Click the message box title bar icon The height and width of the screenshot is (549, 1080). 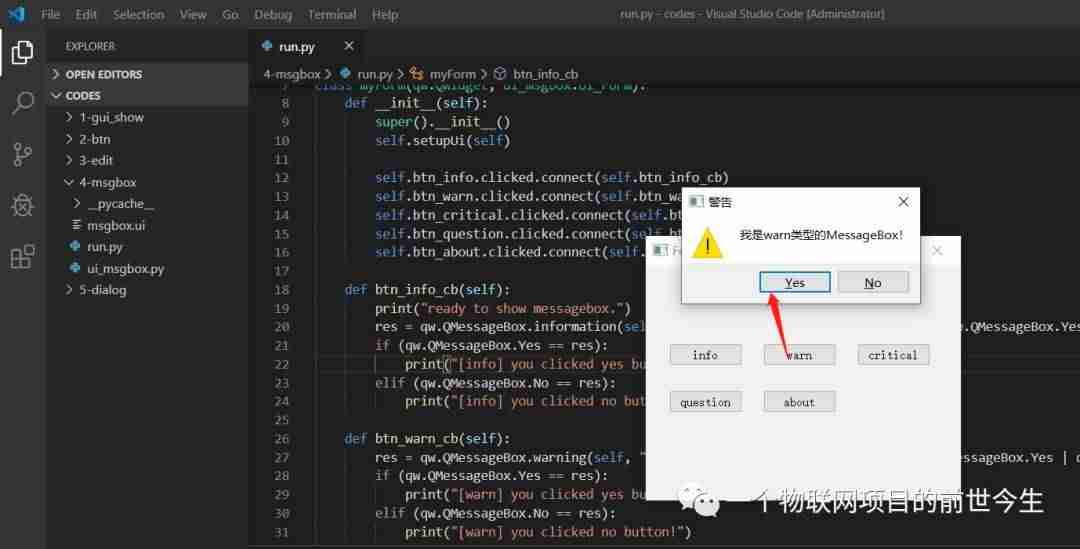(696, 202)
